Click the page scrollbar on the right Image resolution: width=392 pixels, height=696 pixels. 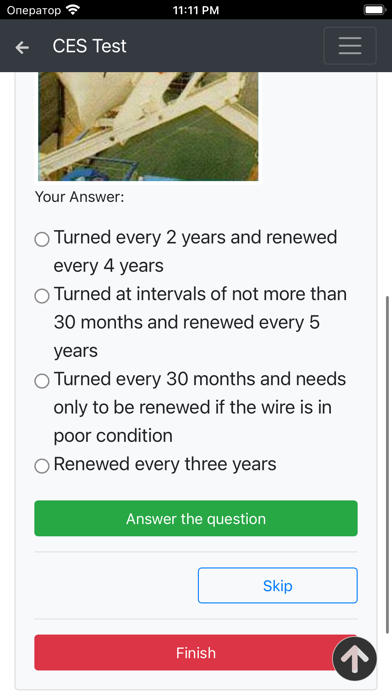(388, 466)
